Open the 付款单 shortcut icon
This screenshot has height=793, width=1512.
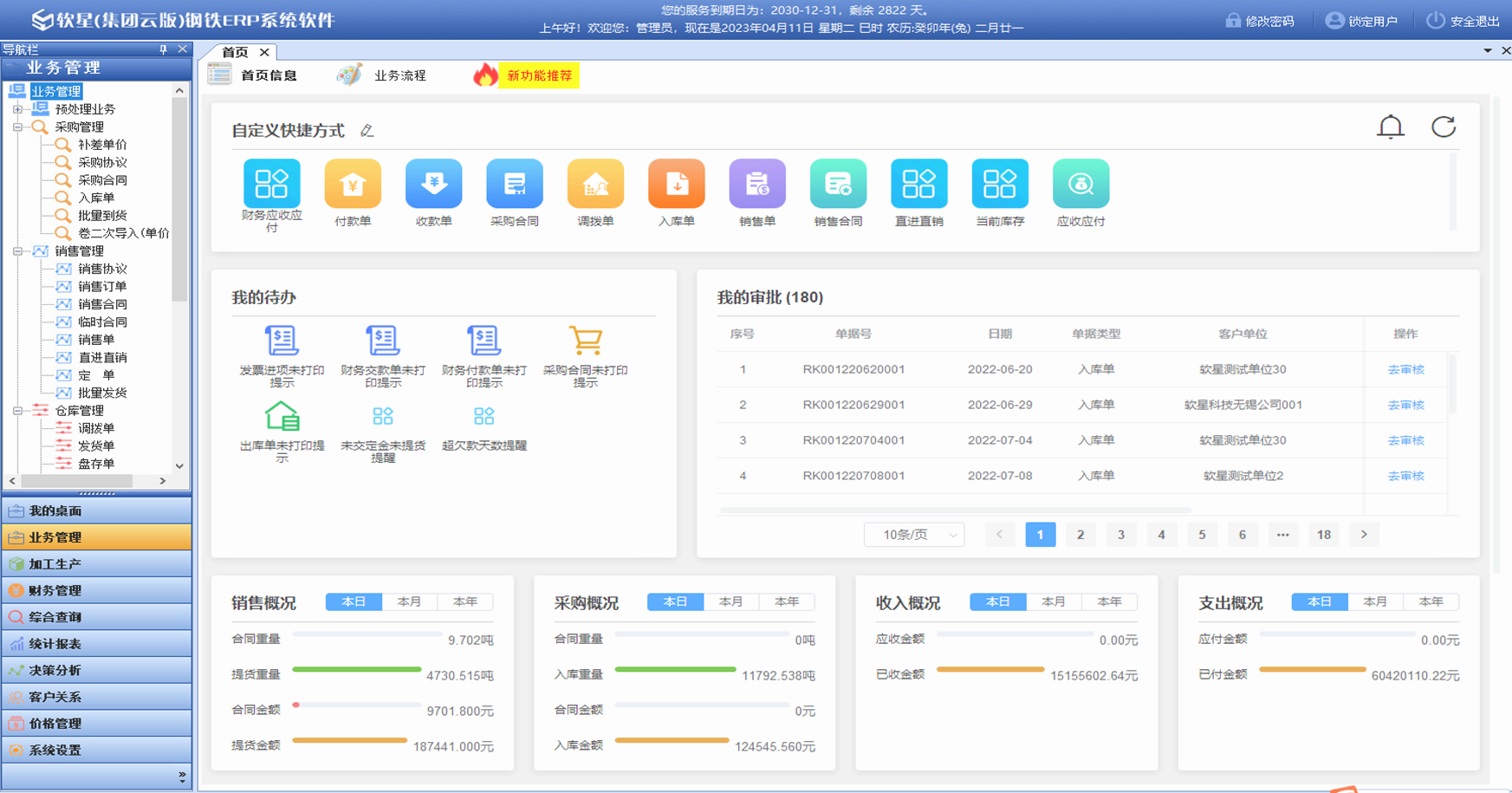click(353, 184)
